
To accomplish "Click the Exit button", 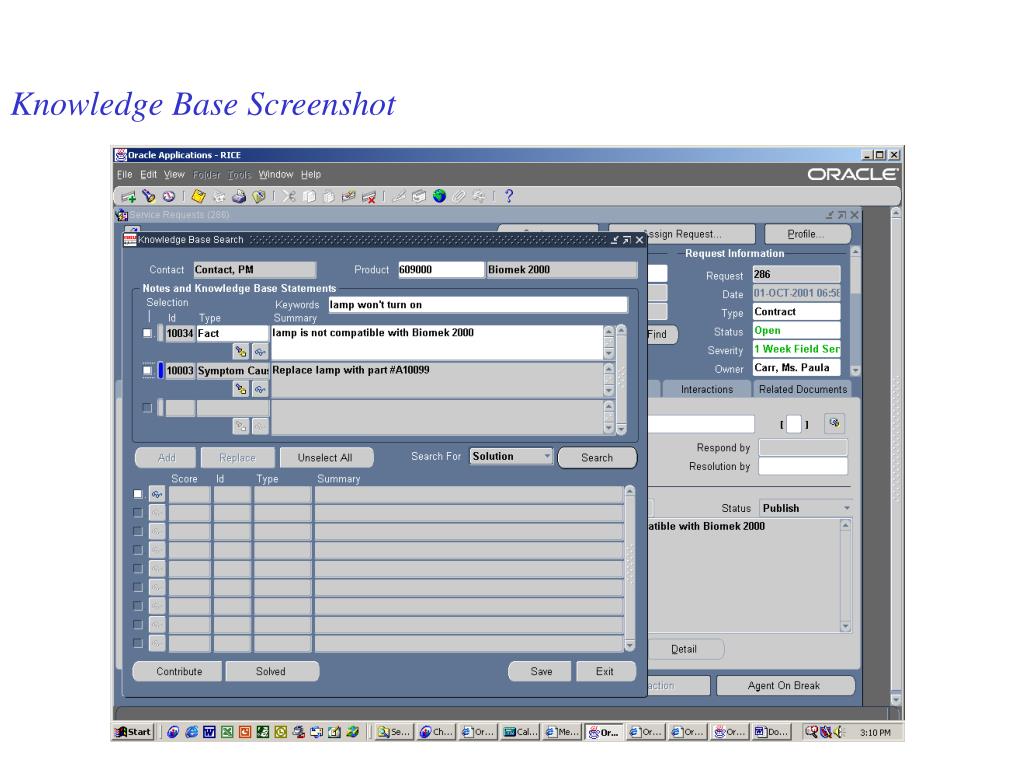I will (x=605, y=671).
